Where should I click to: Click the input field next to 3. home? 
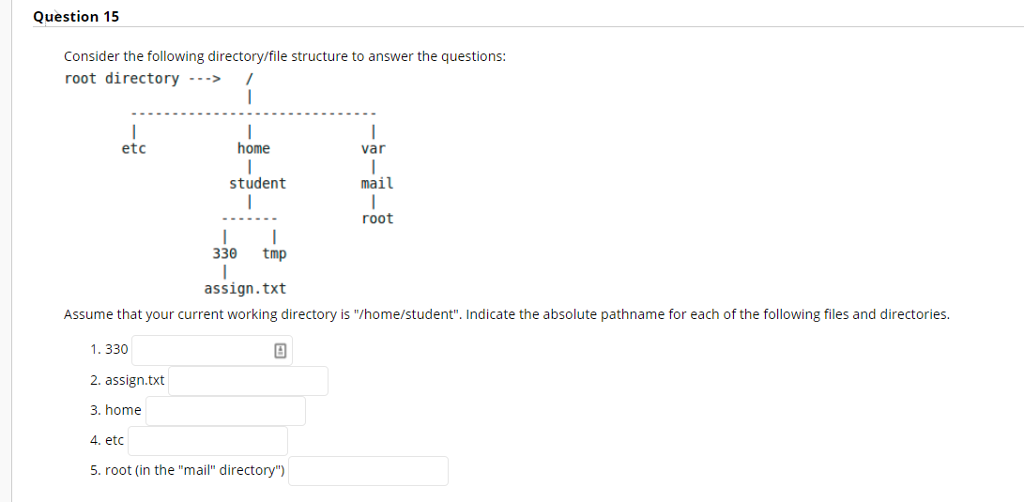pos(225,411)
